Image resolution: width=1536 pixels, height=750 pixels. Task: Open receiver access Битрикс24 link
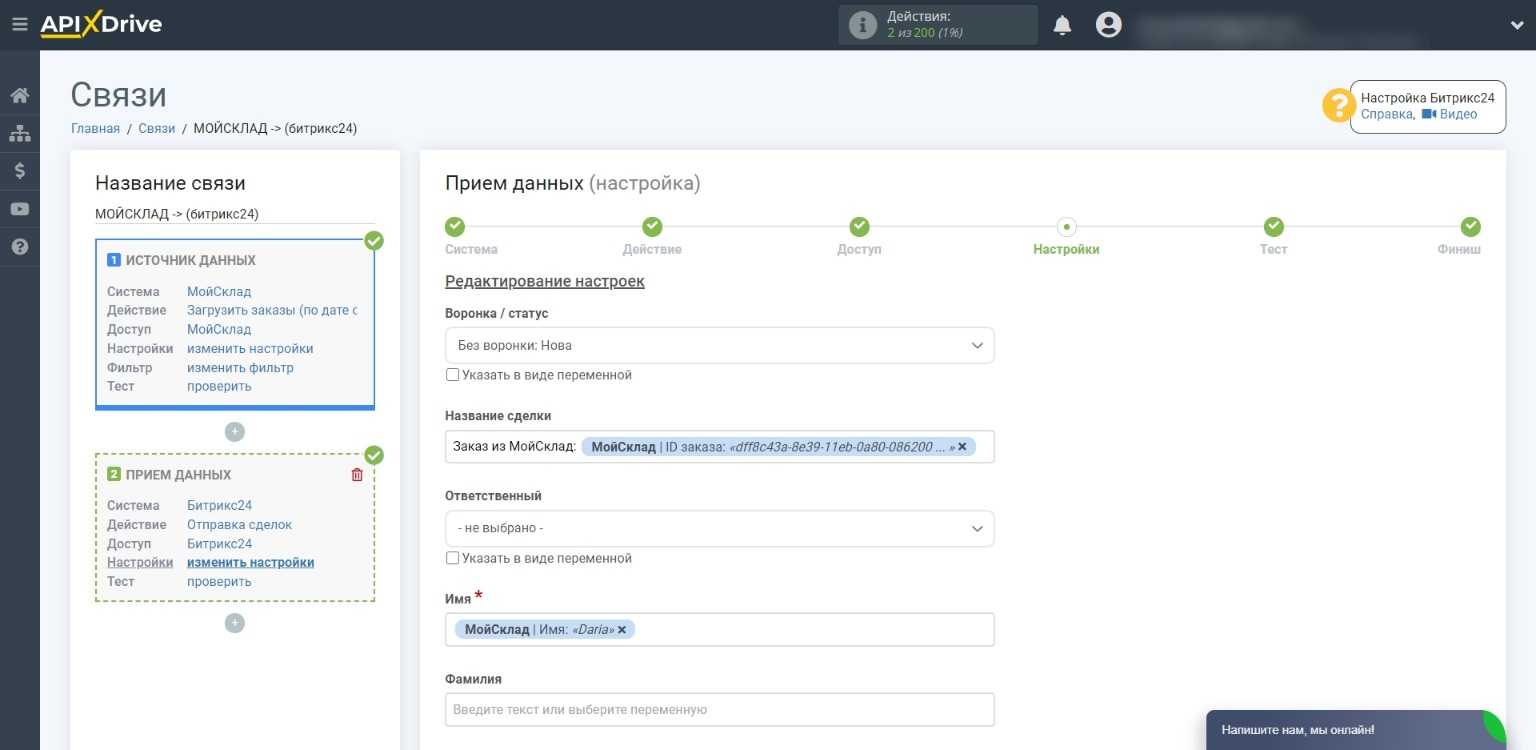219,544
